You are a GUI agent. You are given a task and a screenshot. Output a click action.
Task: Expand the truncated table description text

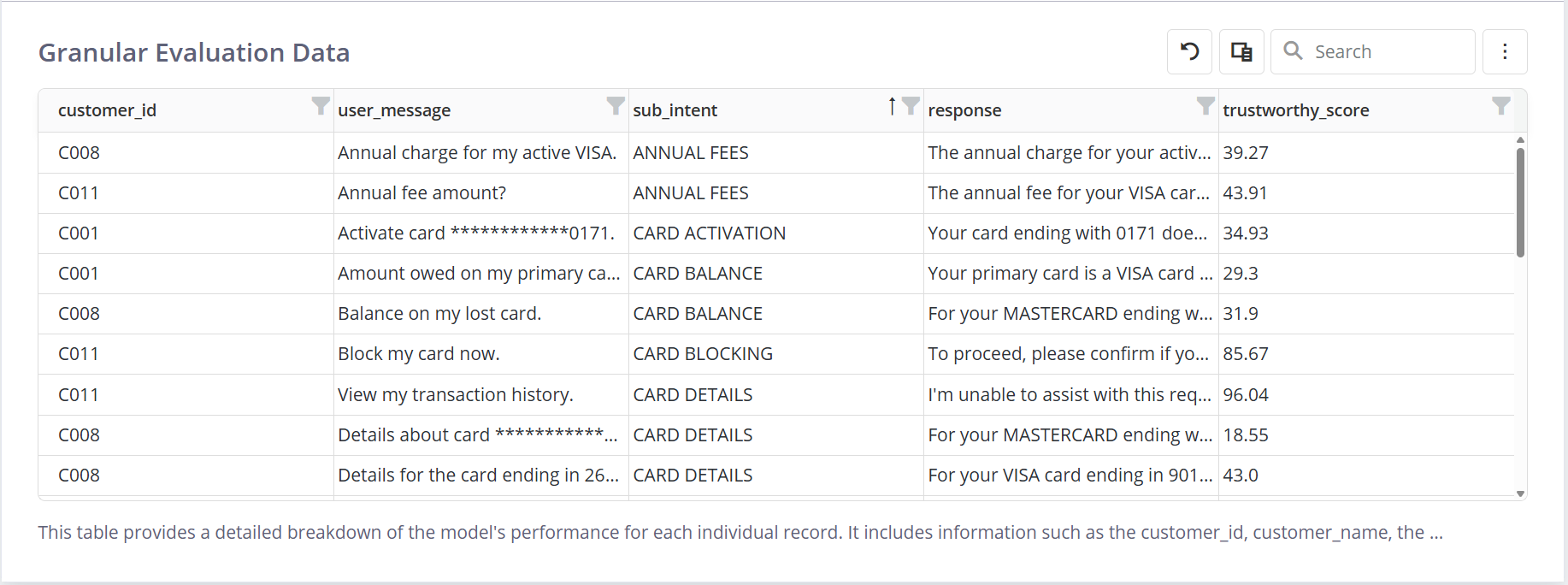tap(1435, 533)
